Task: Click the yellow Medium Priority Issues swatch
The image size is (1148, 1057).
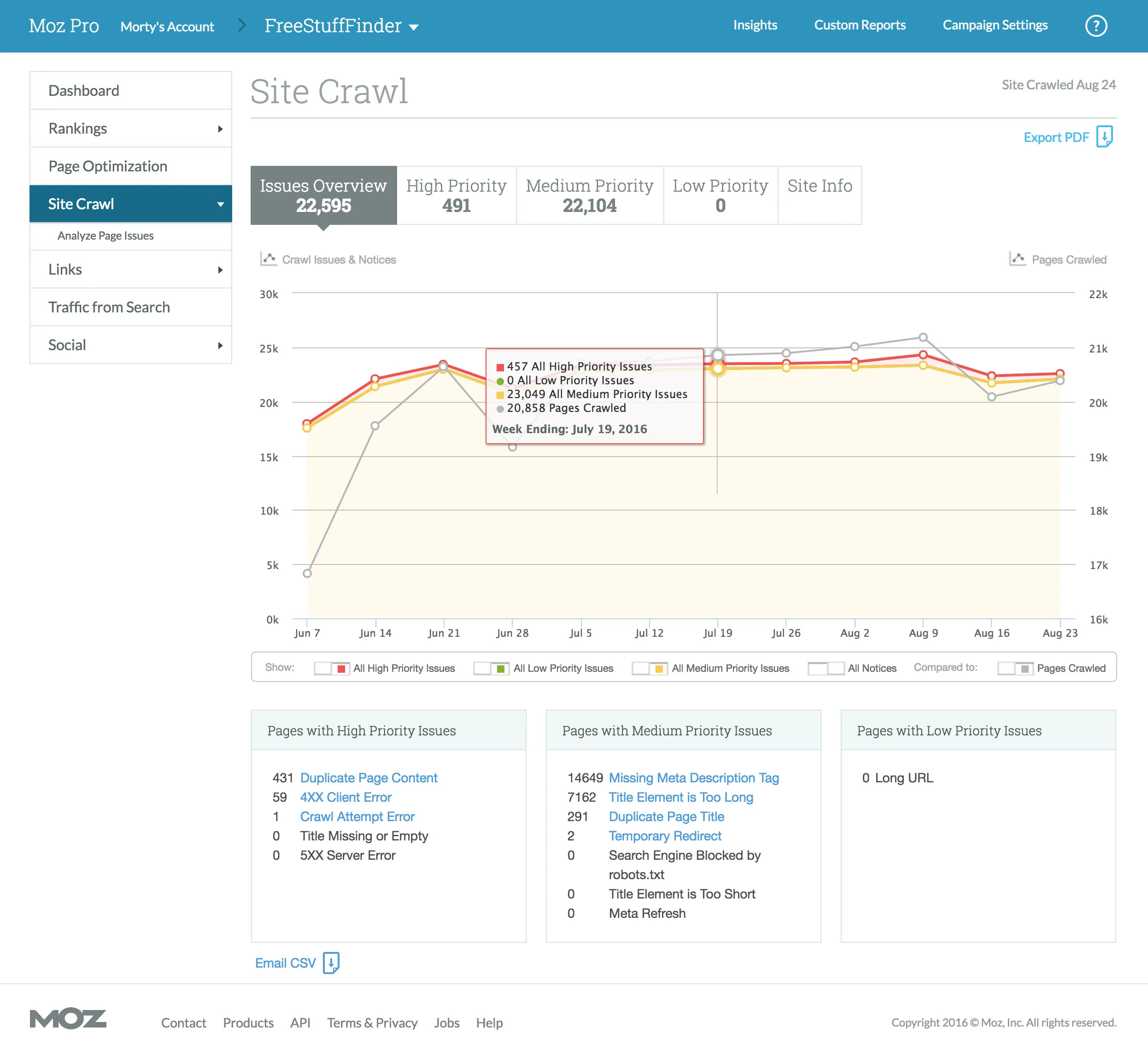Action: [659, 668]
